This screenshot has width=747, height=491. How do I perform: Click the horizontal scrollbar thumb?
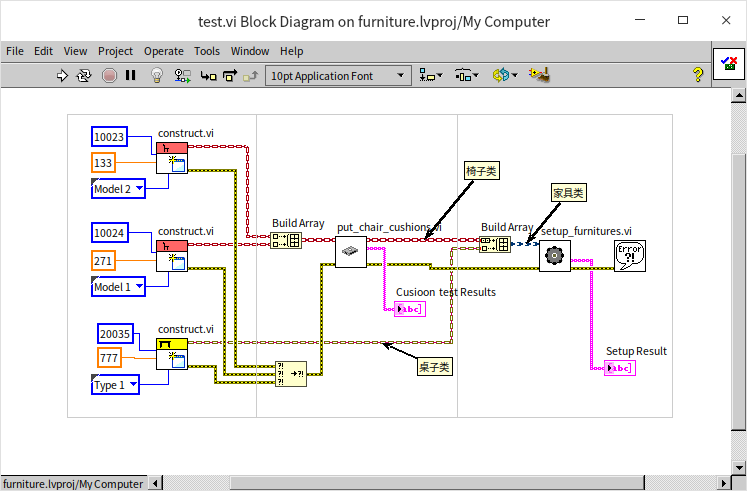437,483
